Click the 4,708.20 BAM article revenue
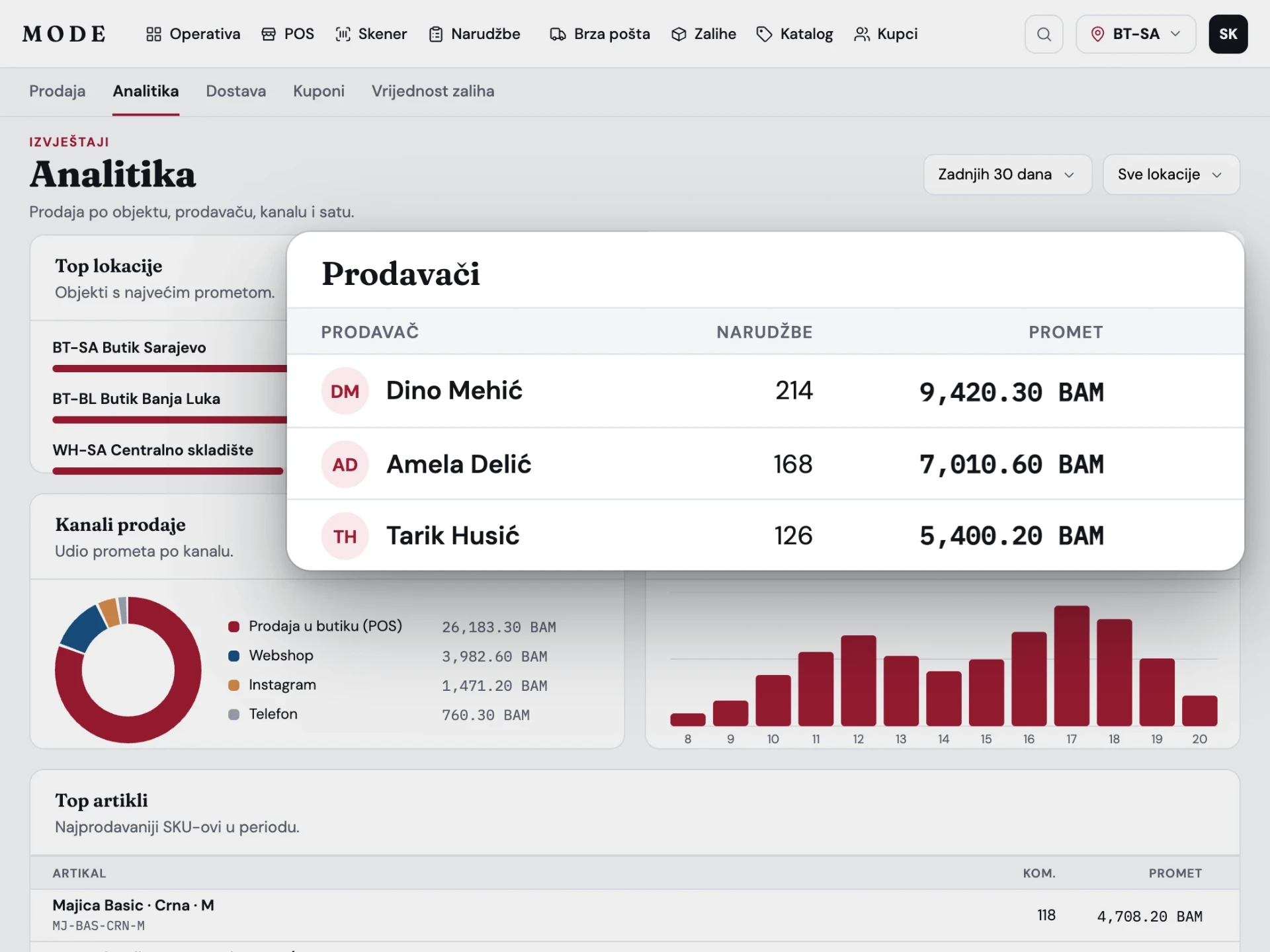The image size is (1270, 952). 1150,916
